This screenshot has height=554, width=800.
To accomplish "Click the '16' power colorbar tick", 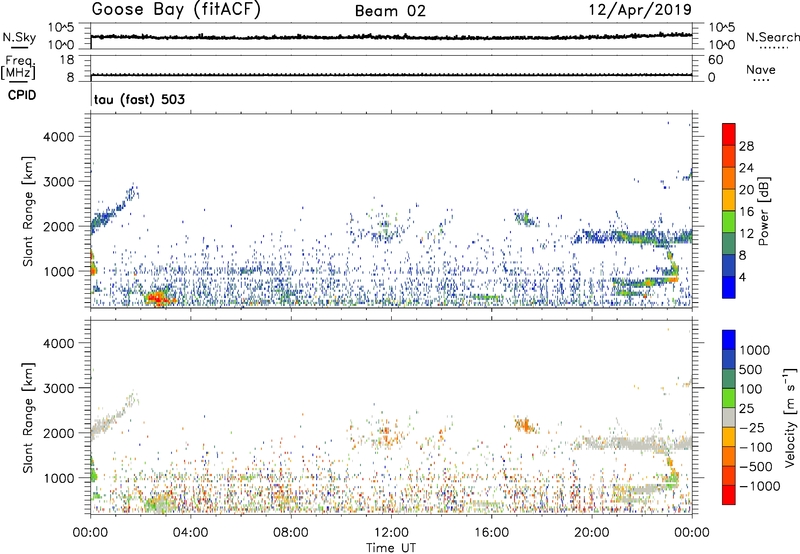I will (746, 212).
